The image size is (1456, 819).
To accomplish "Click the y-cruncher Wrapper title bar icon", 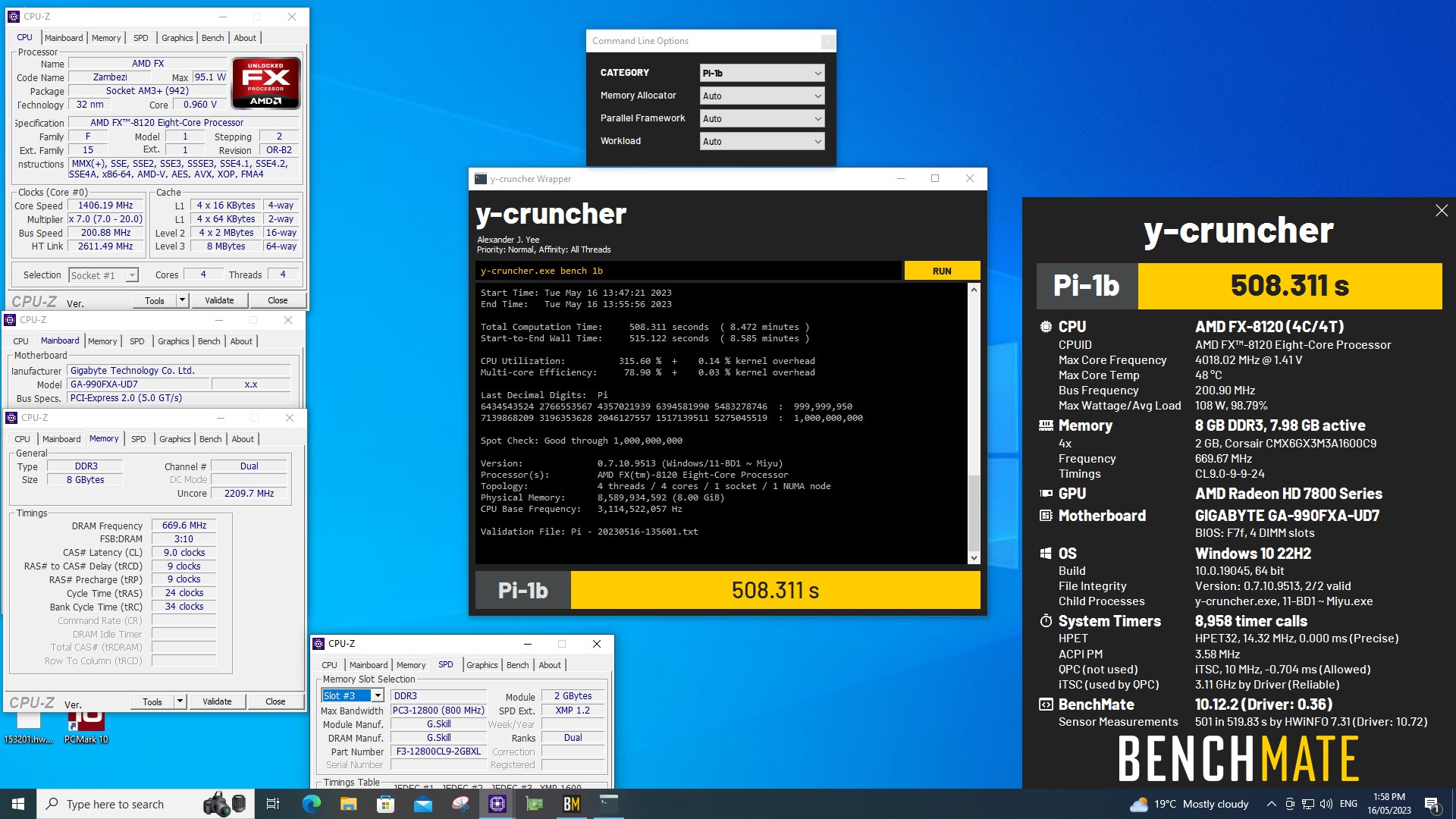I will click(x=480, y=179).
